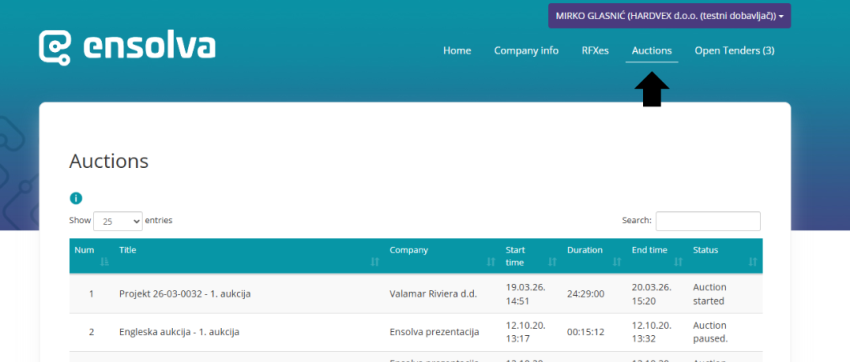
Task: Click the teal info icon under Auctions
Action: coord(76,198)
